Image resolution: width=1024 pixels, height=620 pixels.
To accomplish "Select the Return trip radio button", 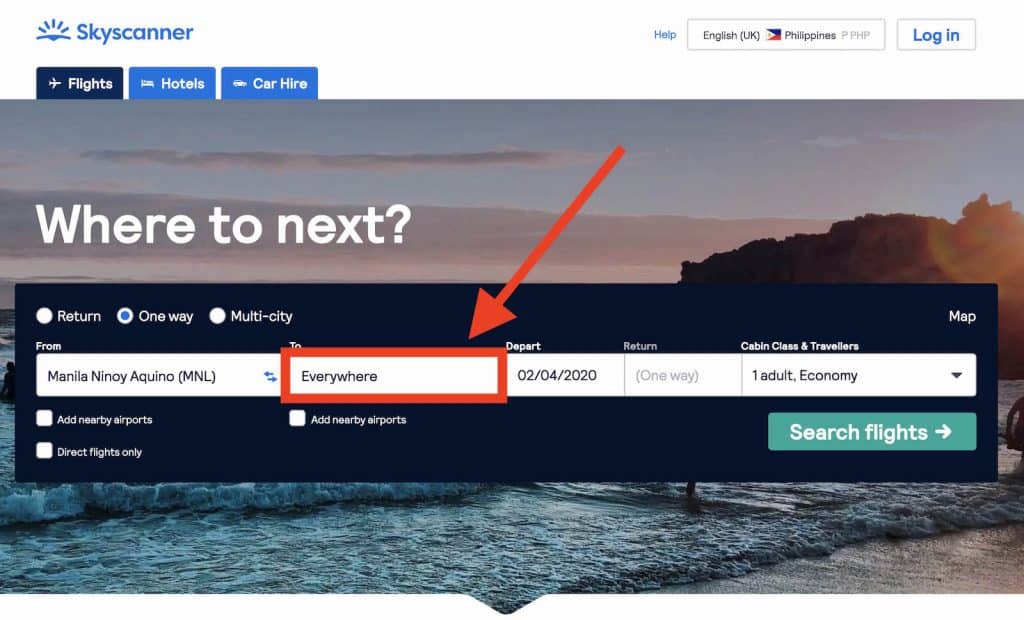I will 44,316.
